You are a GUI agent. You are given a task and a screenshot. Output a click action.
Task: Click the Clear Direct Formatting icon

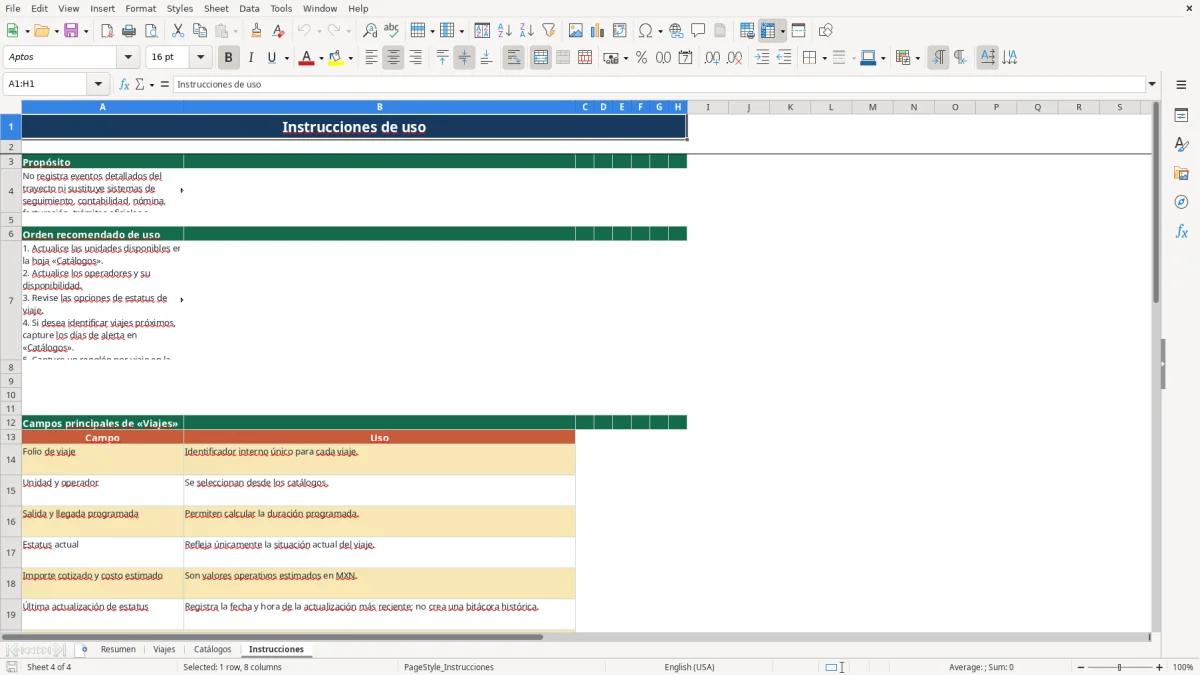(x=279, y=31)
